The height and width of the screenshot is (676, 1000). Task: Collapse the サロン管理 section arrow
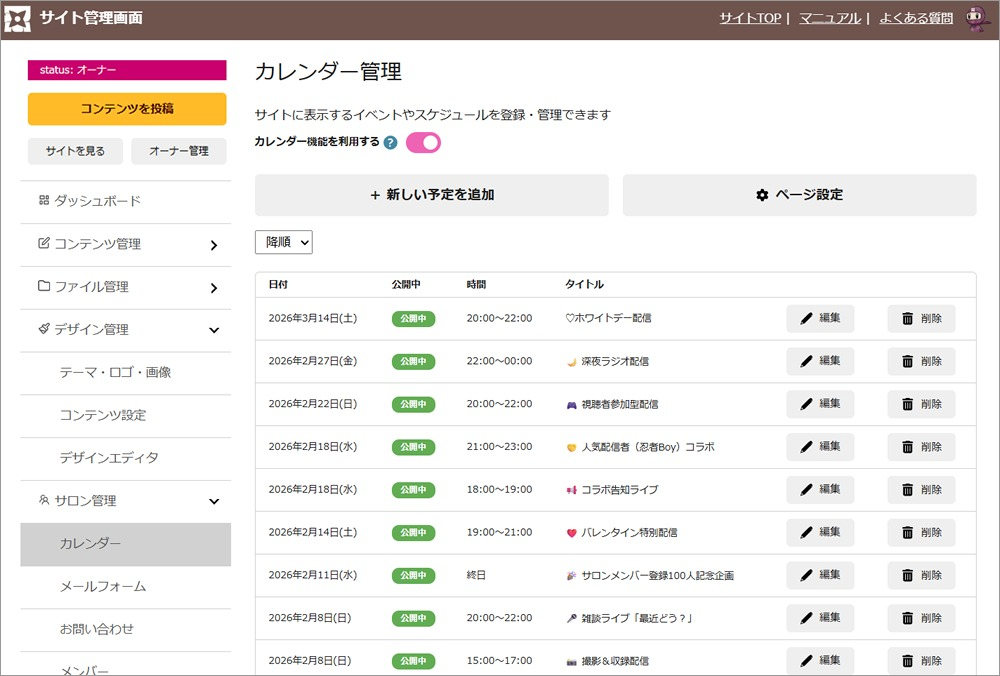pos(214,502)
